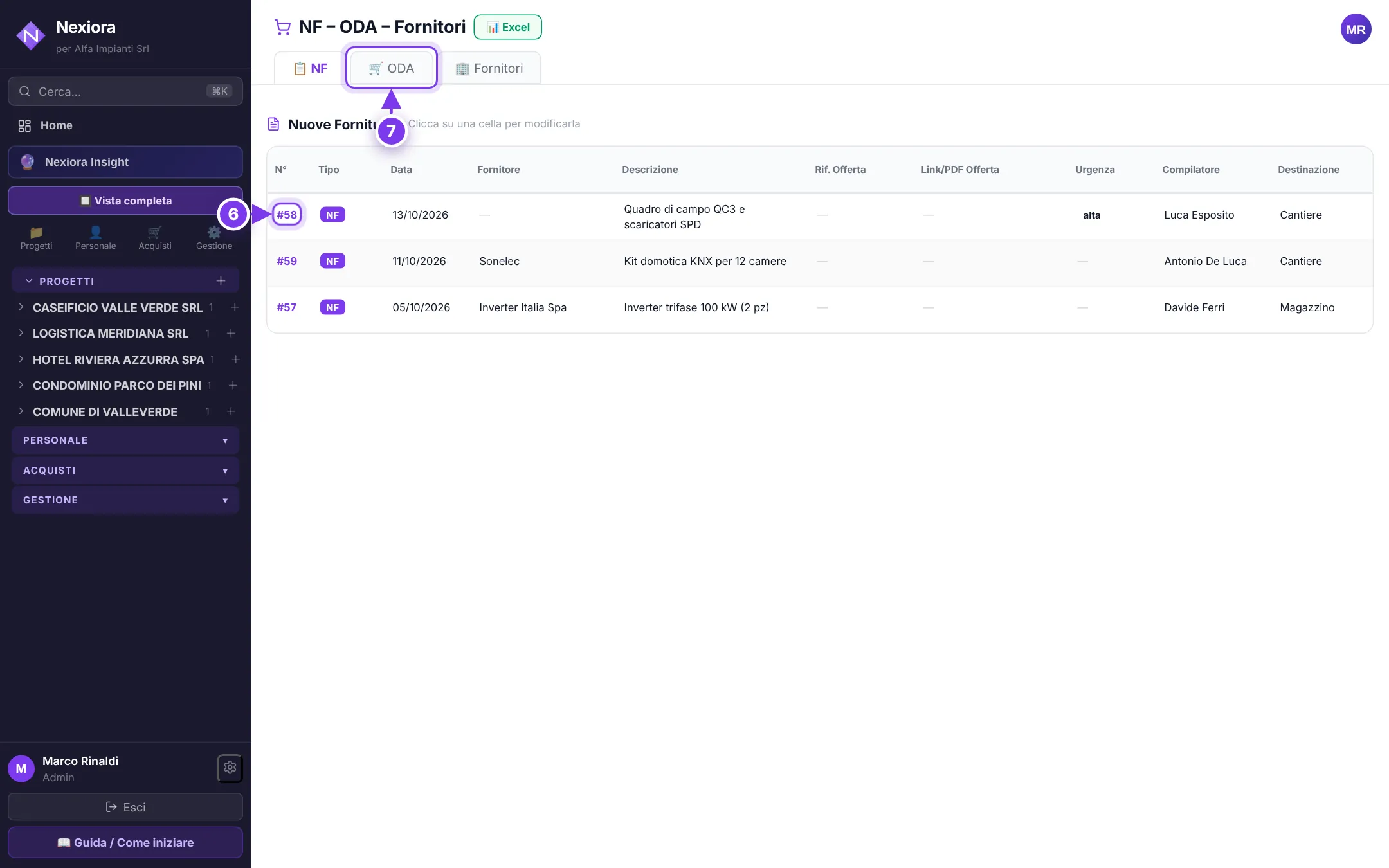1389x868 pixels.
Task: Open request #57 link
Action: click(x=287, y=307)
